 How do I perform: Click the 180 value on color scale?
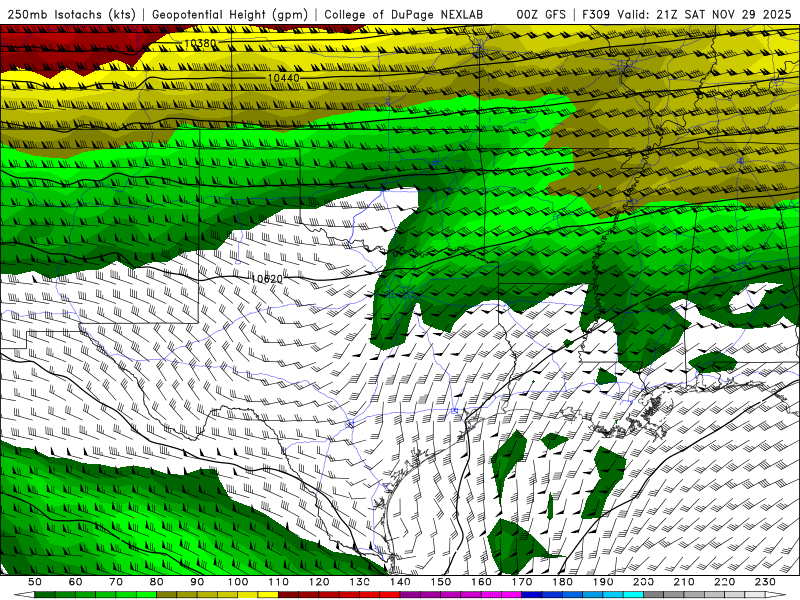(562, 582)
